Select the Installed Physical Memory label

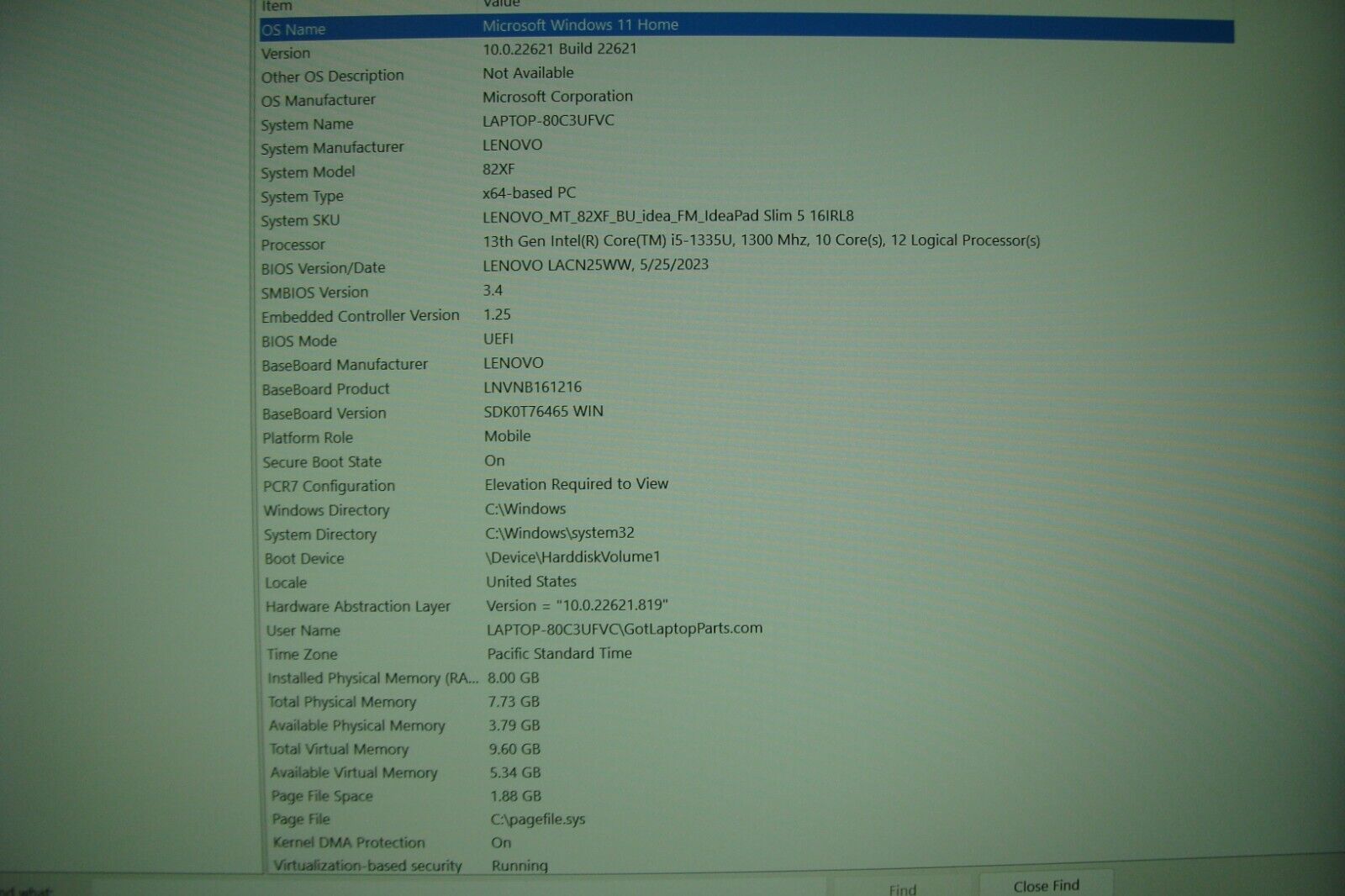click(373, 678)
